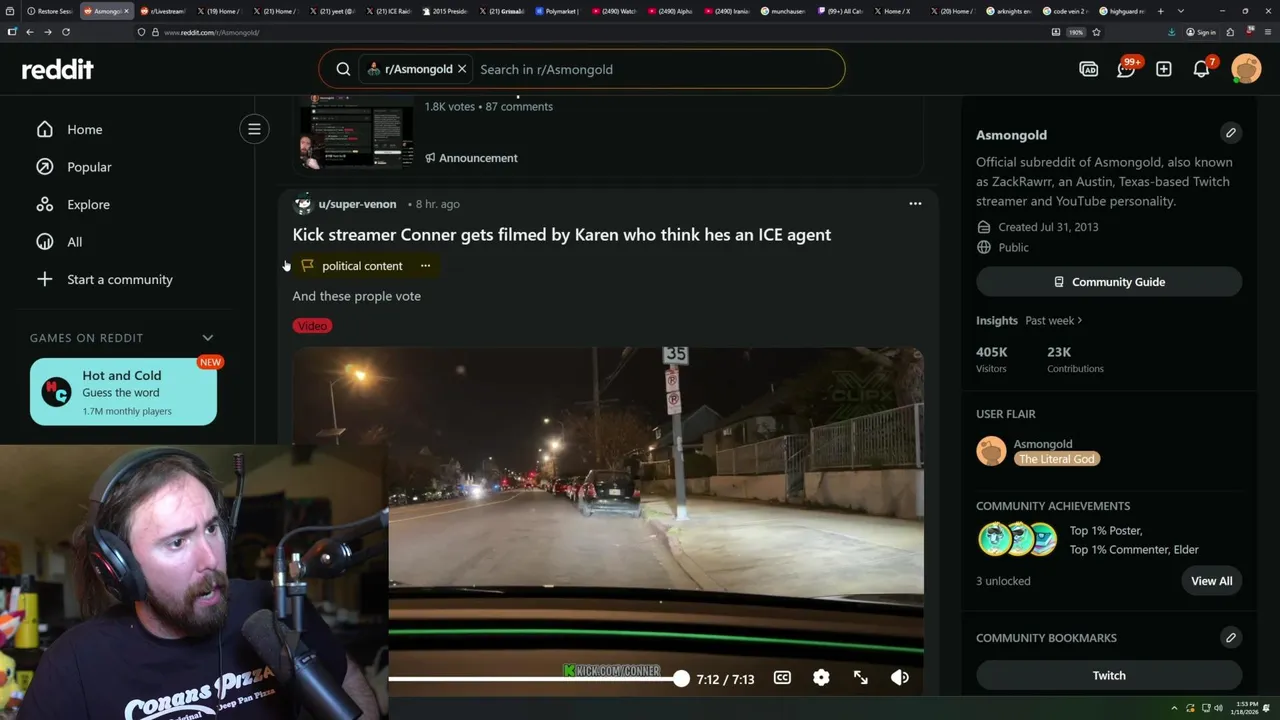The height and width of the screenshot is (720, 1280).
Task: Switch to the r/Livestream tab
Action: [162, 11]
